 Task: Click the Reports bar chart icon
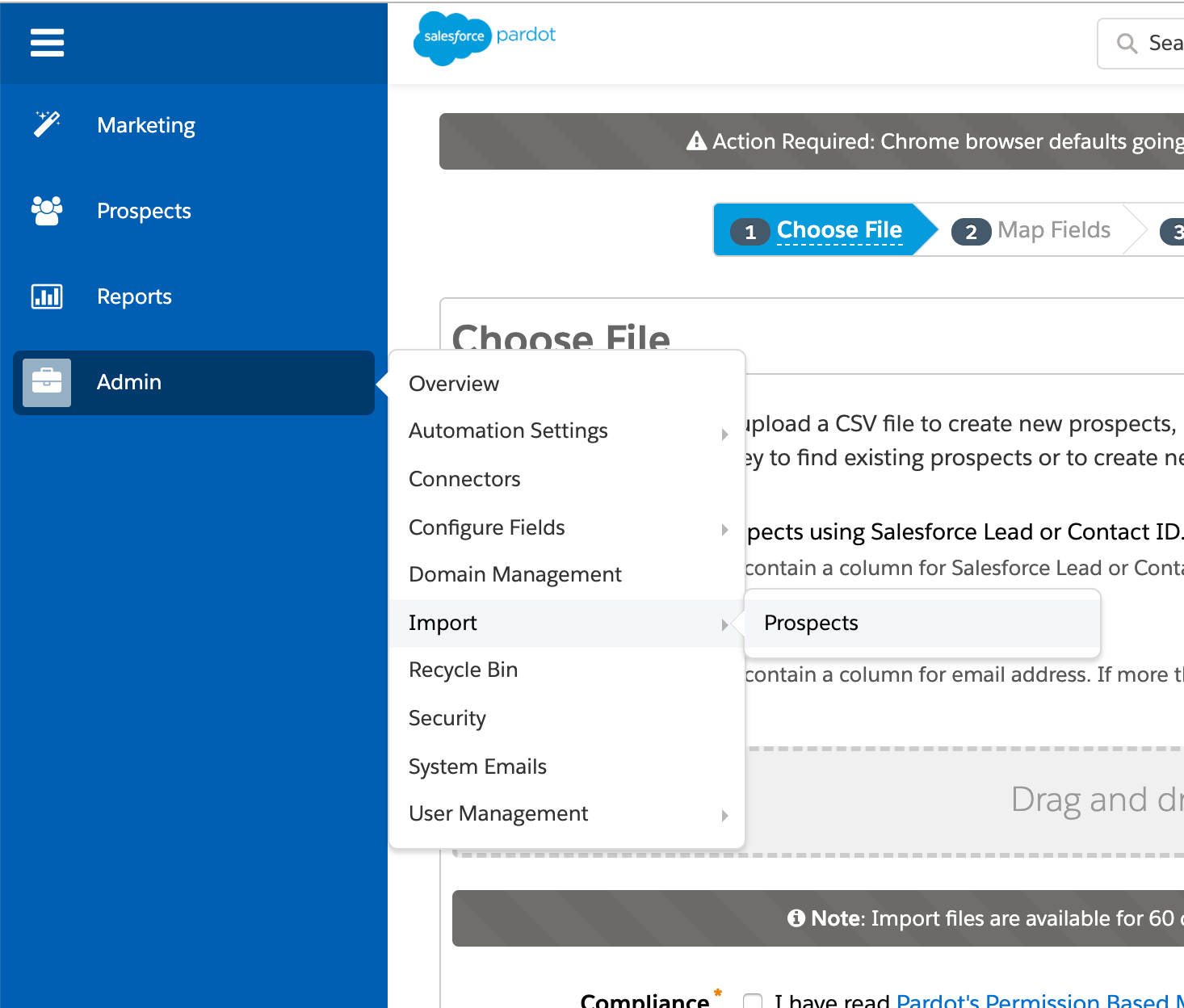tap(47, 296)
